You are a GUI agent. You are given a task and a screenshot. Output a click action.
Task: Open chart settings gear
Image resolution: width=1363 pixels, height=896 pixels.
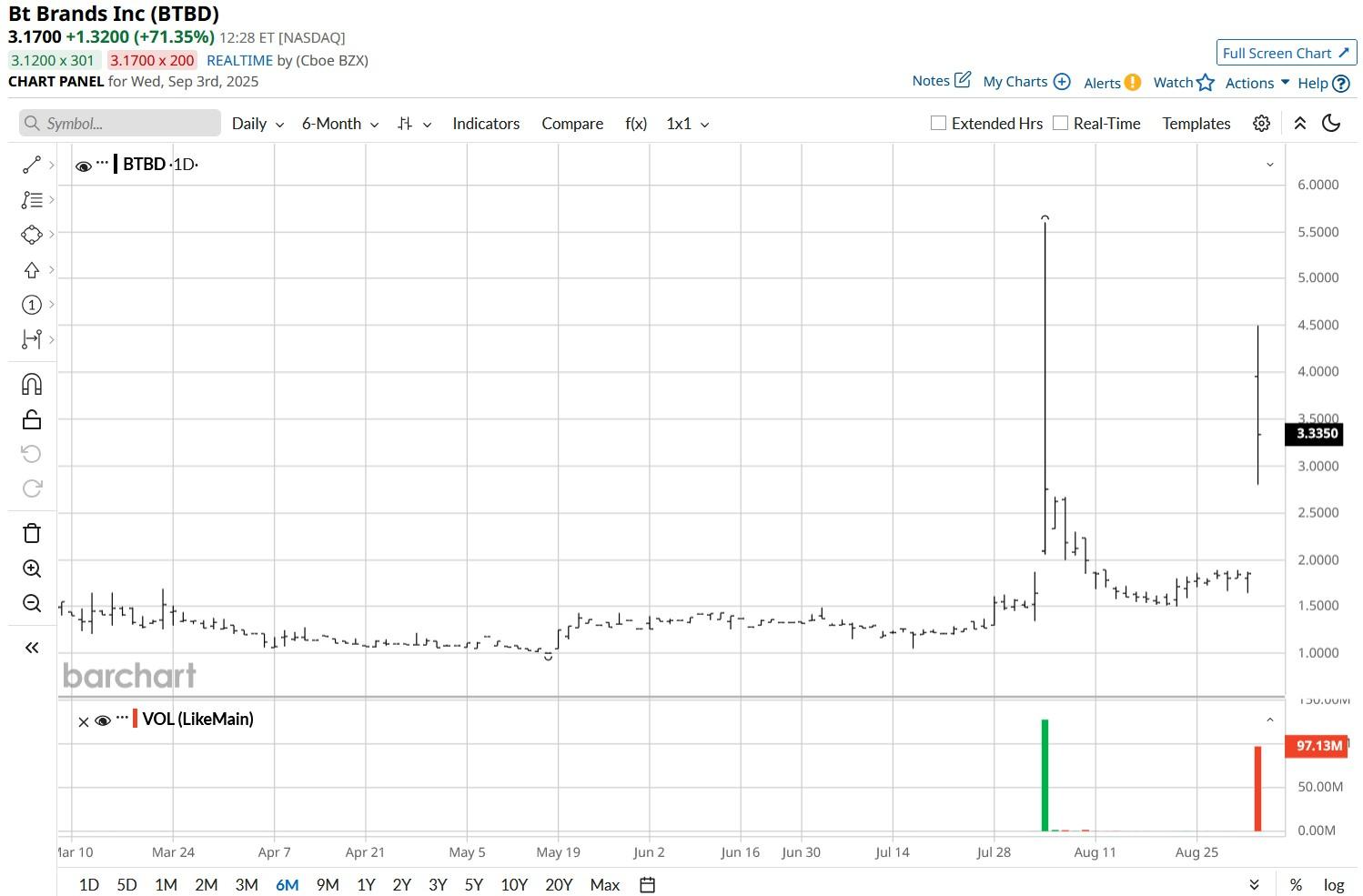(x=1261, y=124)
